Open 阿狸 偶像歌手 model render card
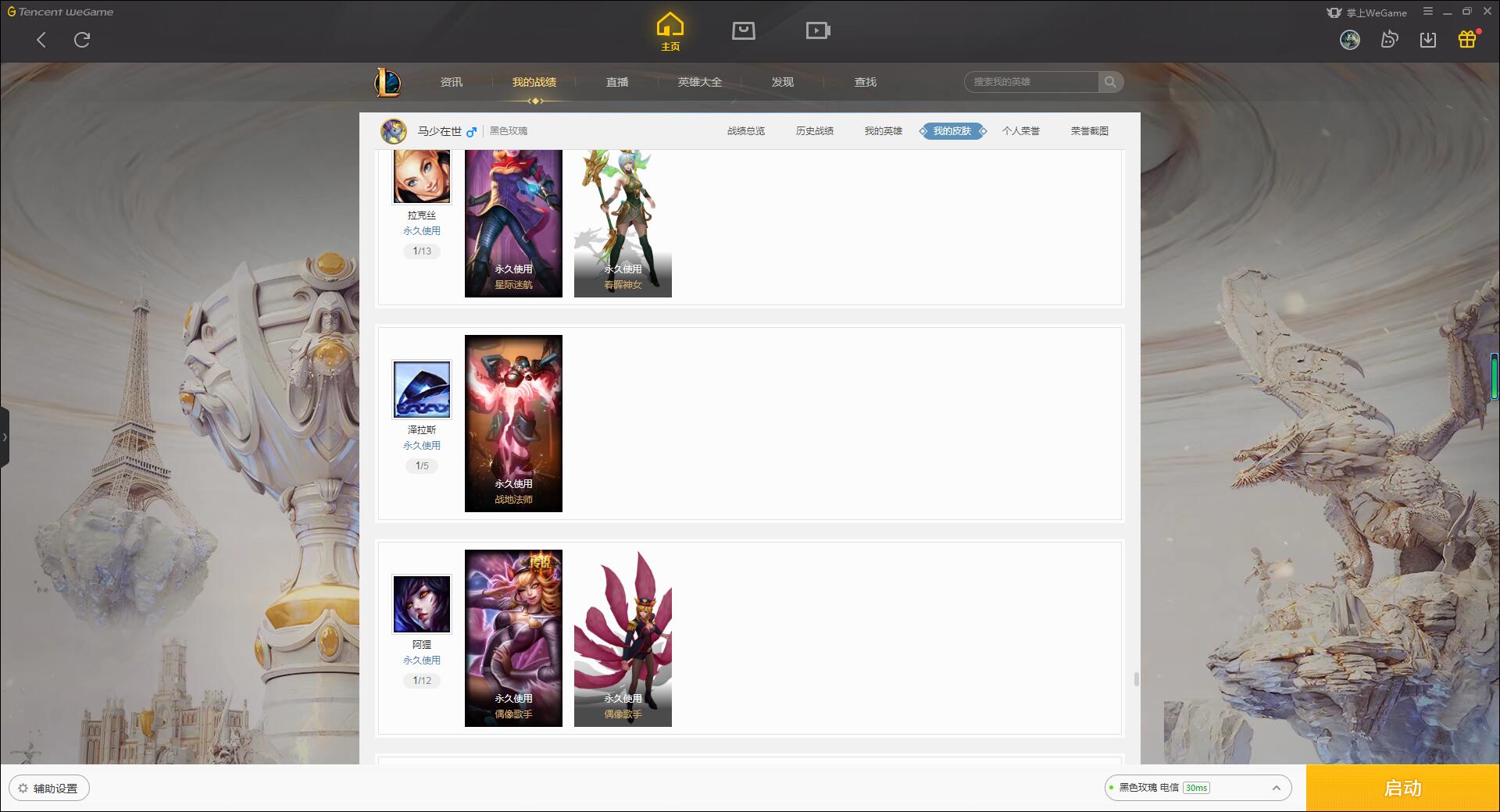The width and height of the screenshot is (1500, 812). point(623,639)
